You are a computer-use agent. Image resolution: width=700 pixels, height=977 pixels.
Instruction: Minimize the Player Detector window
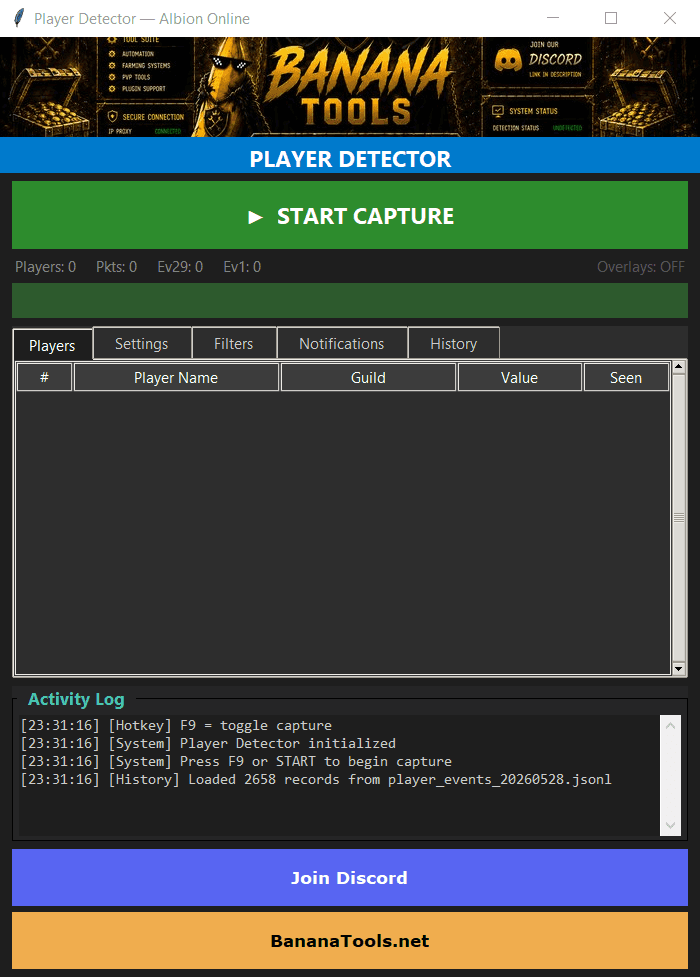552,18
